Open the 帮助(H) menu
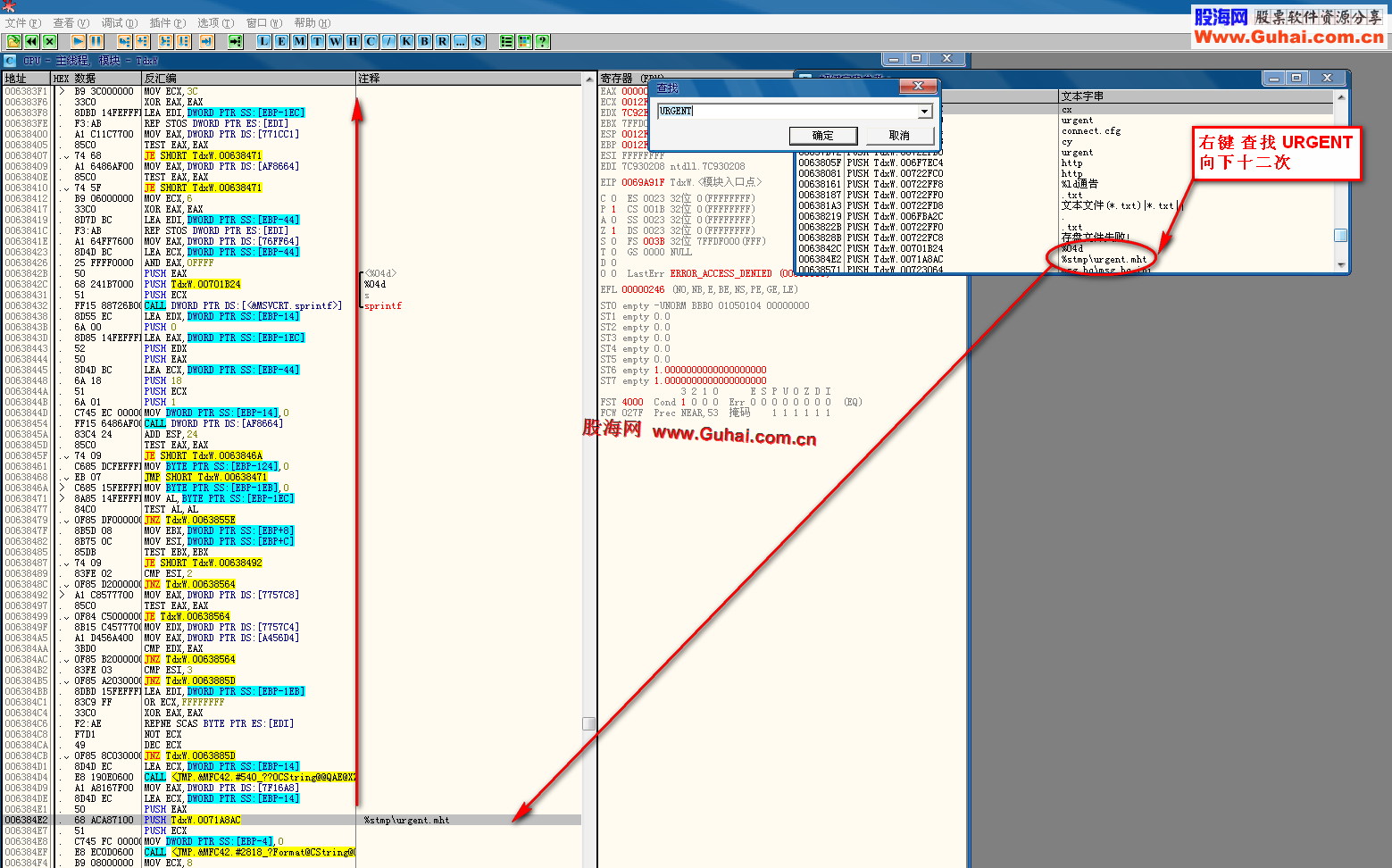 pyautogui.click(x=313, y=23)
